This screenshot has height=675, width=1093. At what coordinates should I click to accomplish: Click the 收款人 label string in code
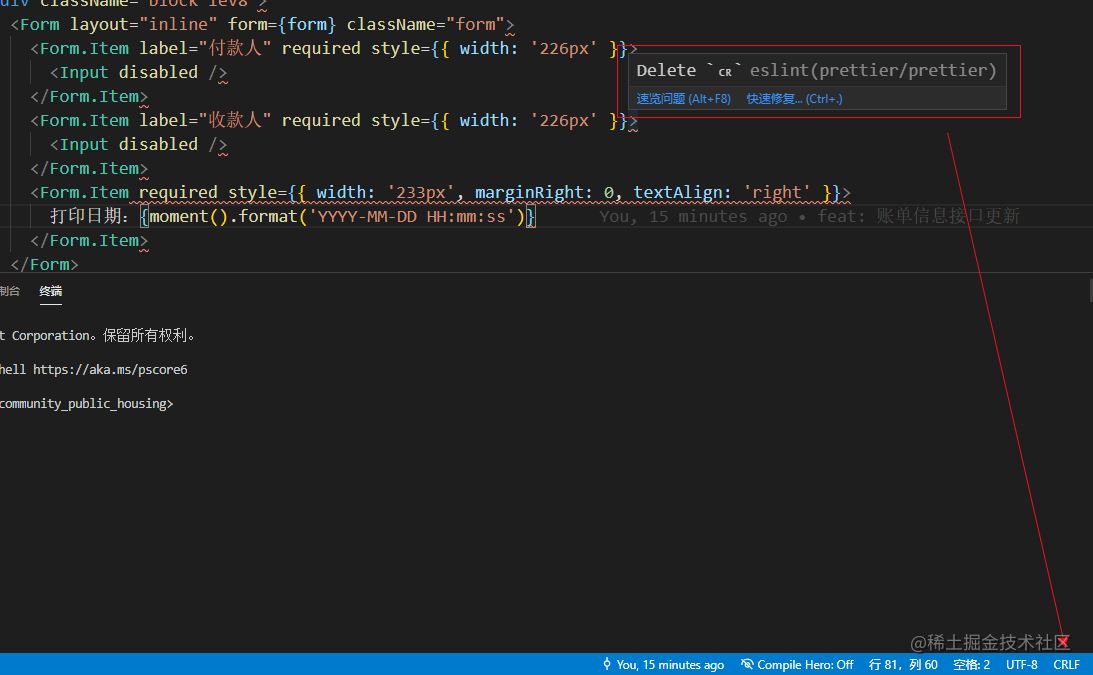coord(235,121)
